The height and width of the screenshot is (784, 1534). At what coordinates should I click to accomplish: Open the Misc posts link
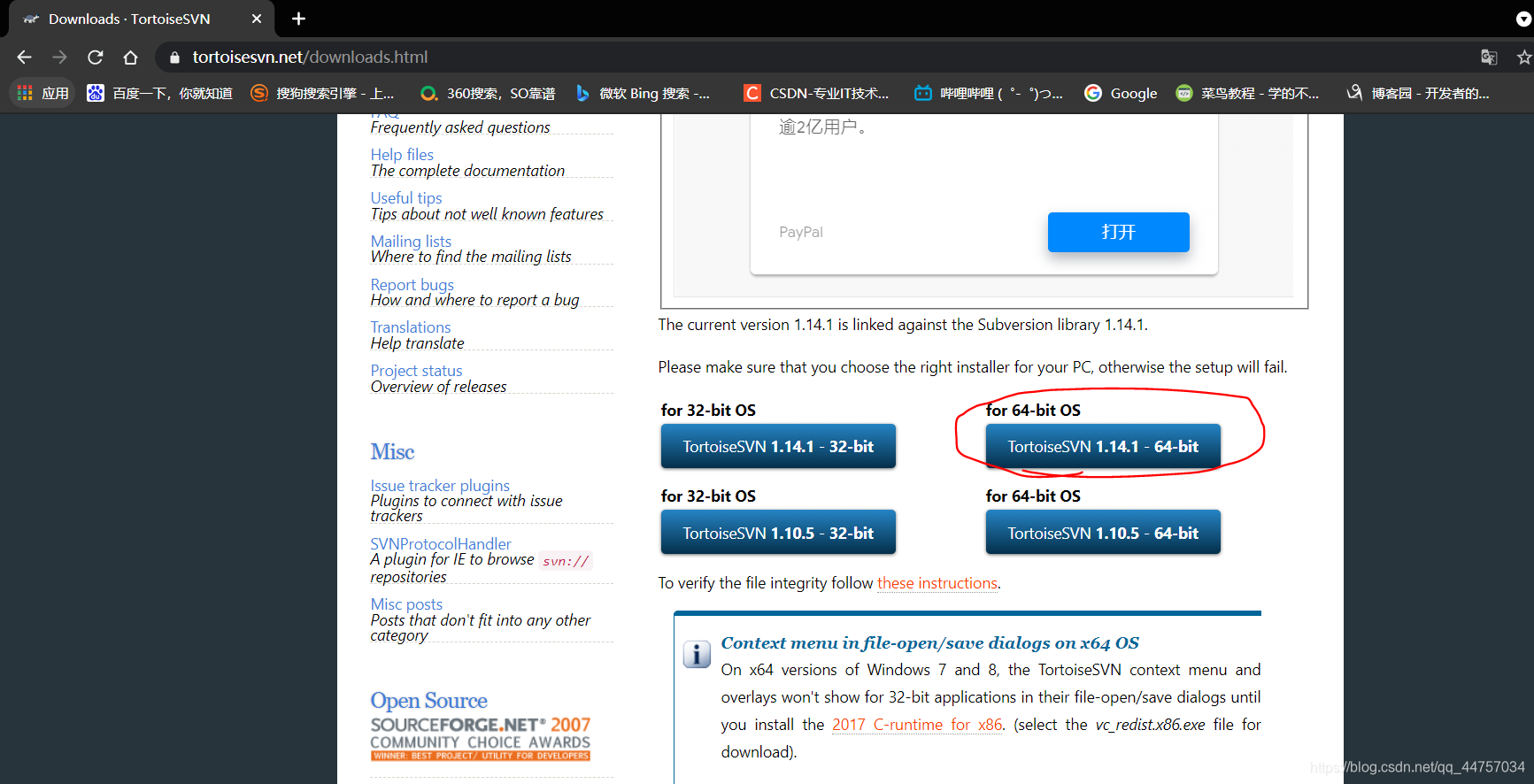(x=406, y=604)
